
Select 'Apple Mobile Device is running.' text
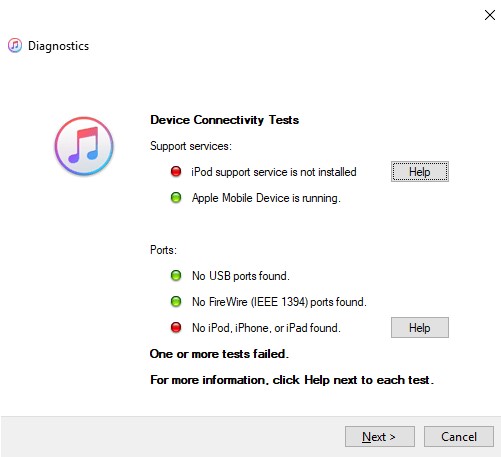point(266,198)
